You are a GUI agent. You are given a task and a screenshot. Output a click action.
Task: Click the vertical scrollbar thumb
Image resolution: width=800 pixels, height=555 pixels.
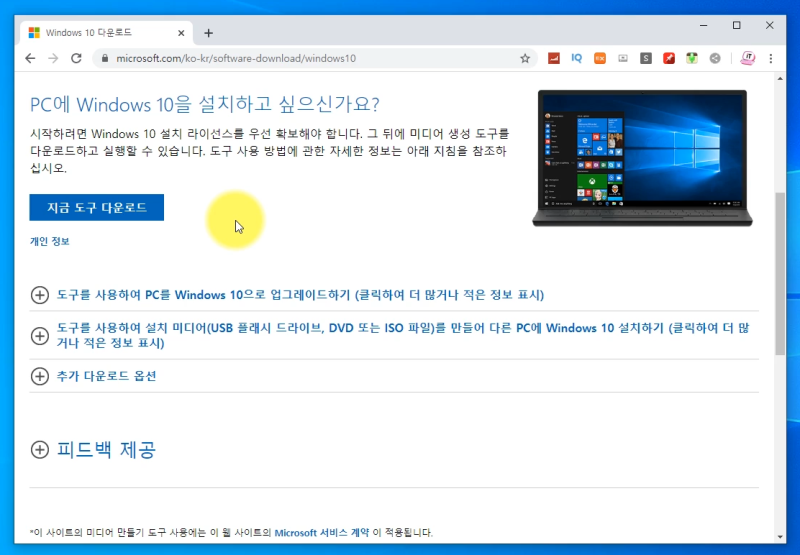click(x=780, y=273)
